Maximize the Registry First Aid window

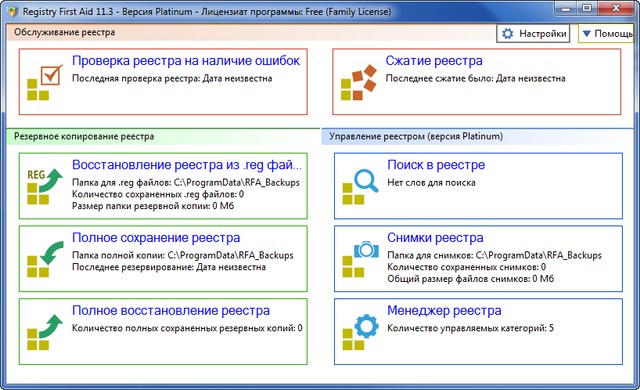tap(587, 9)
